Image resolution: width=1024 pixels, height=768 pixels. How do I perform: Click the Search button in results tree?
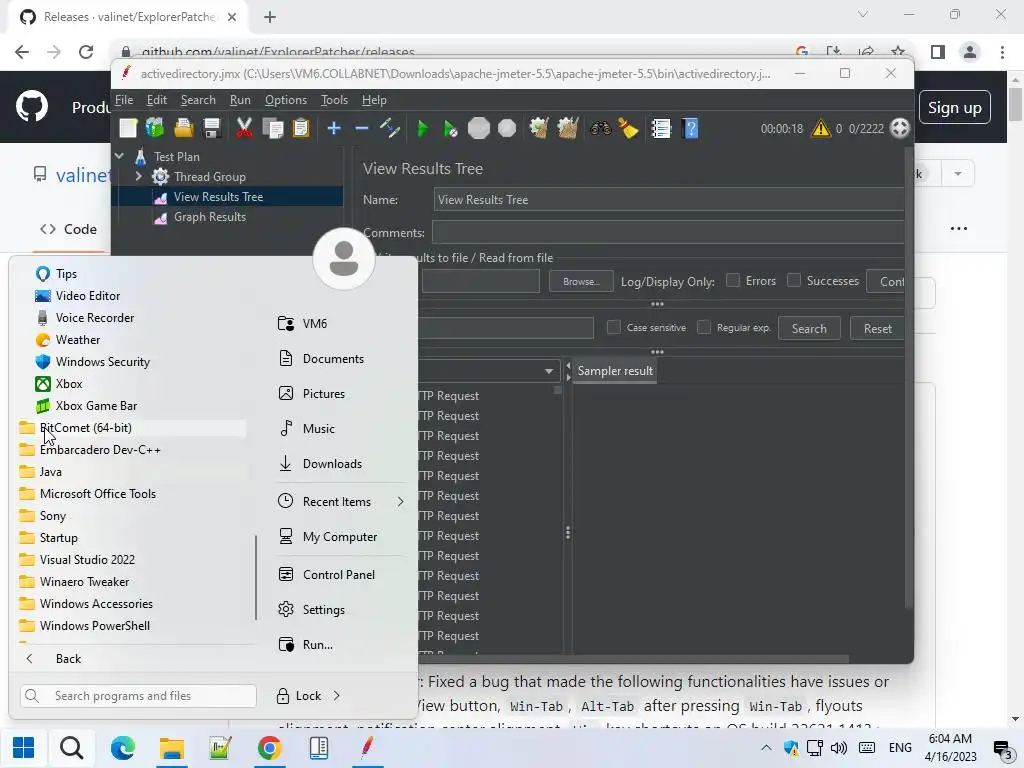pyautogui.click(x=809, y=328)
